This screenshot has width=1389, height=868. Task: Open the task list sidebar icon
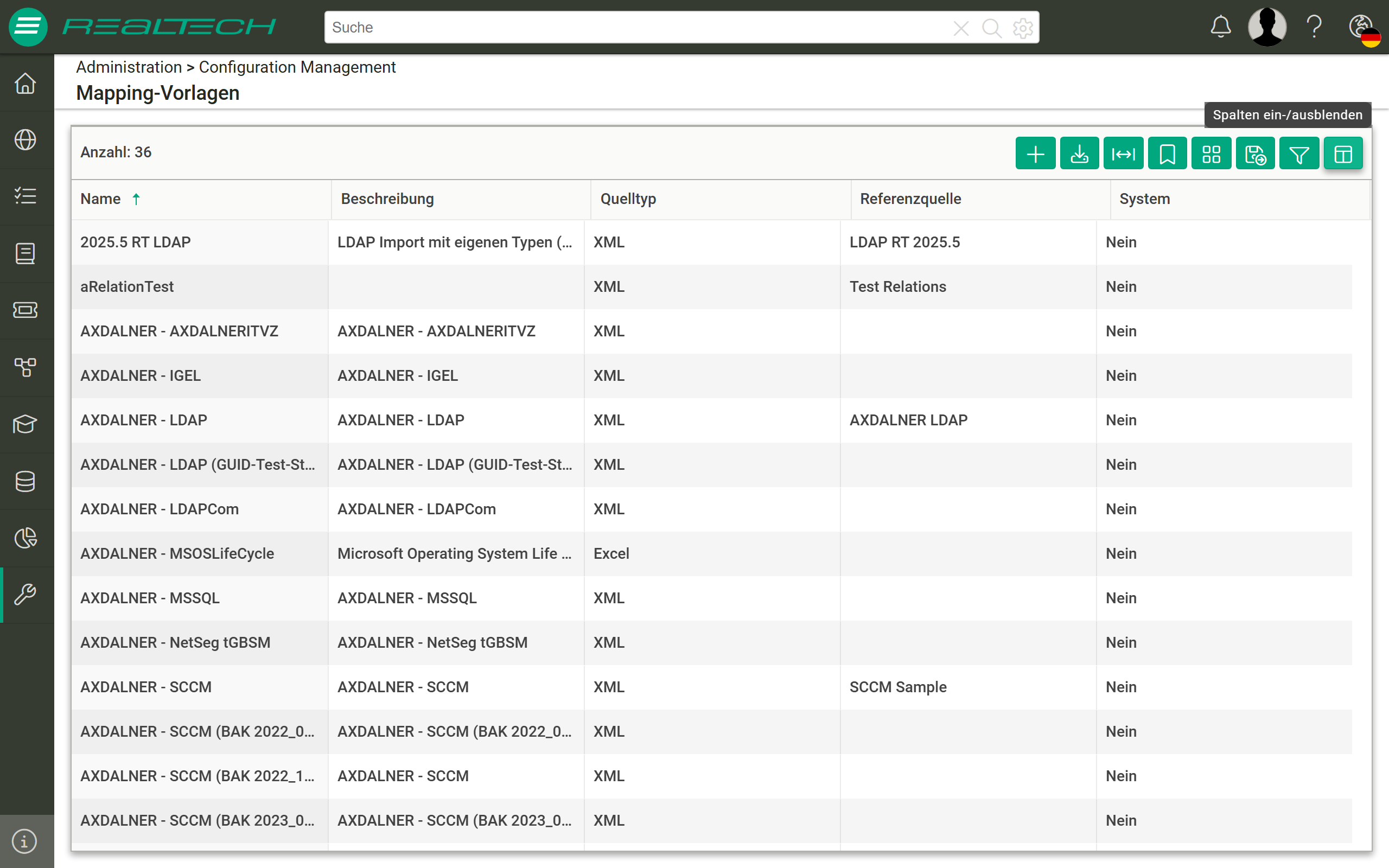[x=26, y=196]
